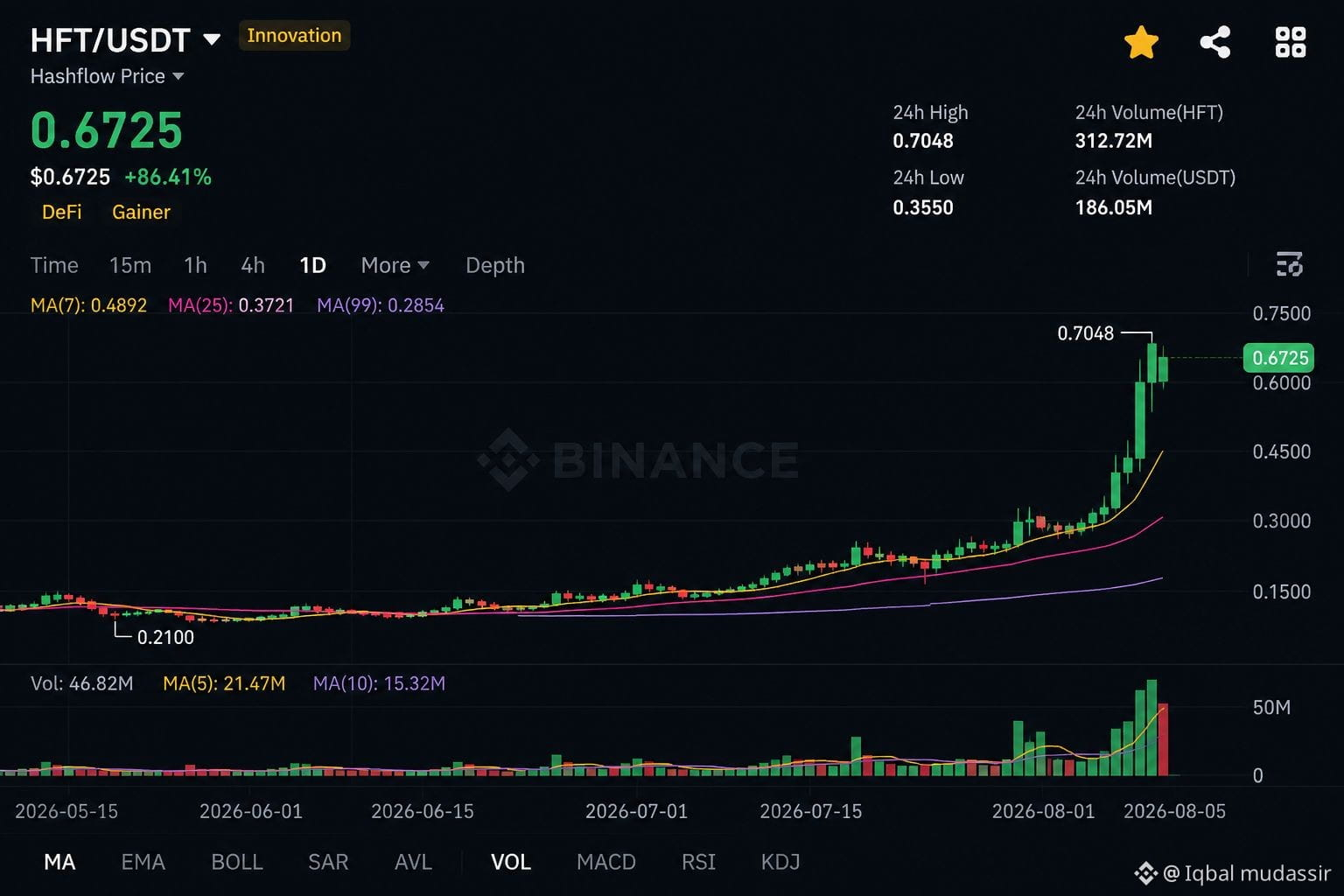Open the share icon
Image resolution: width=1344 pixels, height=896 pixels.
tap(1215, 42)
